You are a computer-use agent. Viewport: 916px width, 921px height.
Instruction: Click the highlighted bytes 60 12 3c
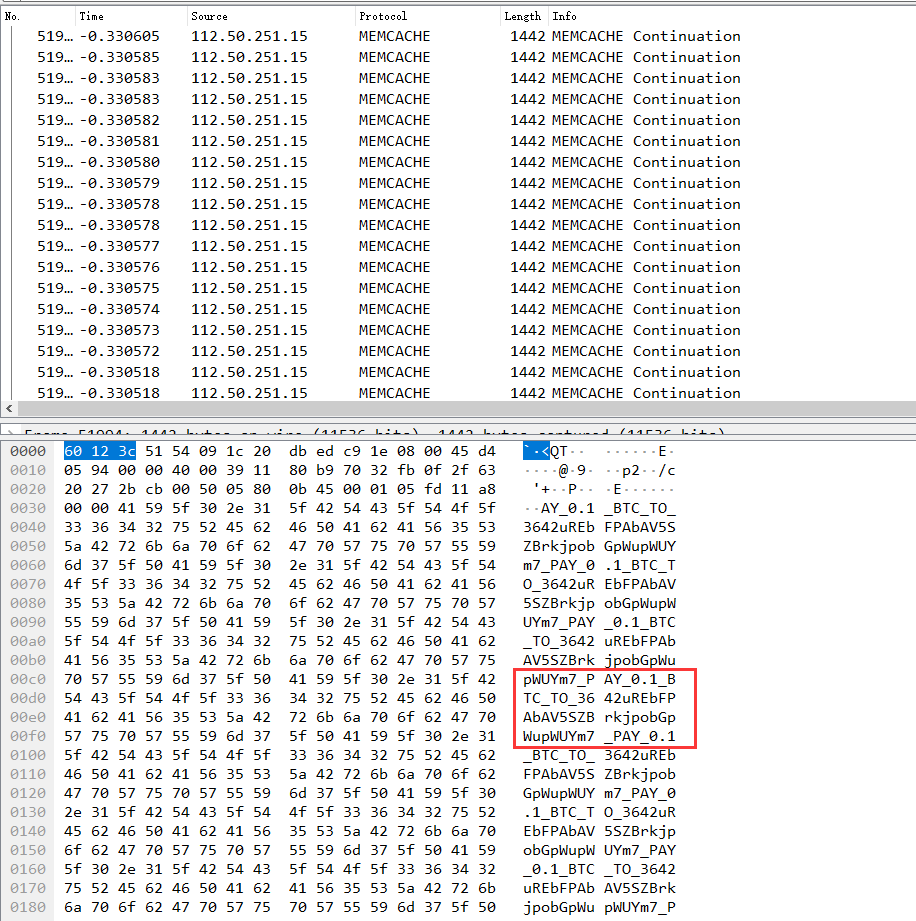click(99, 451)
